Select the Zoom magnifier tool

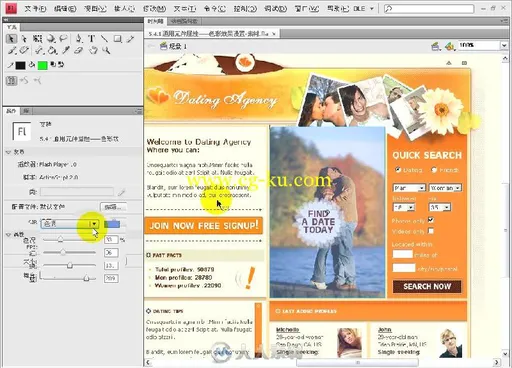click(106, 51)
